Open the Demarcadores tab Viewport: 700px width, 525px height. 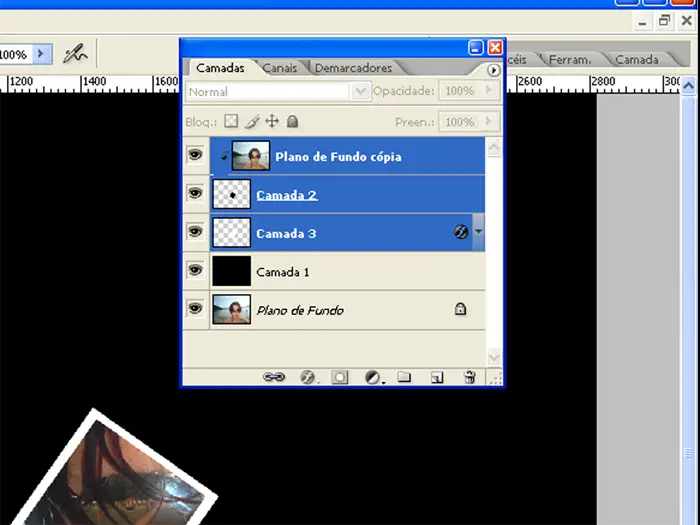click(x=353, y=68)
